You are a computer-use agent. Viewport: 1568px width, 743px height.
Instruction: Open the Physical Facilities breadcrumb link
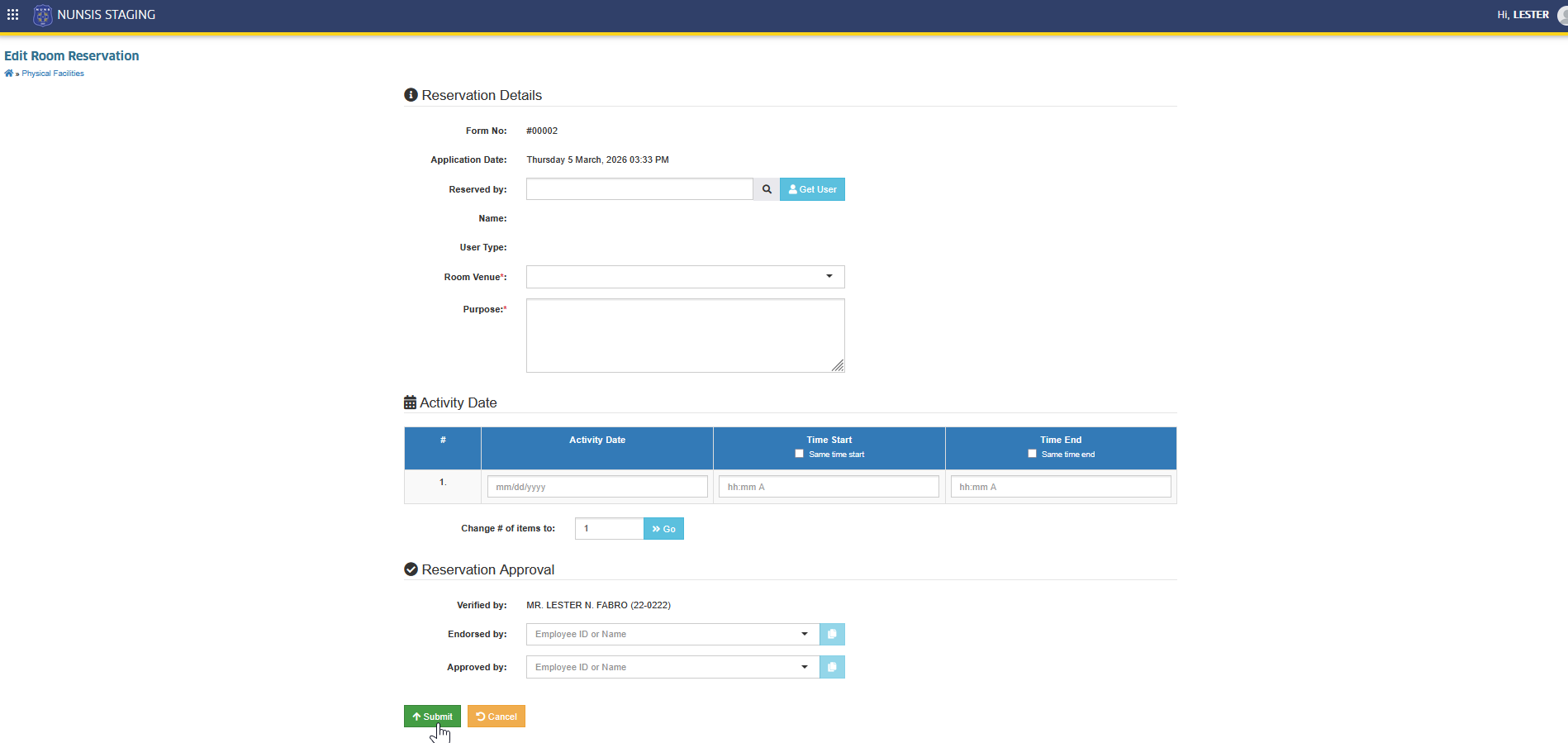pos(53,74)
